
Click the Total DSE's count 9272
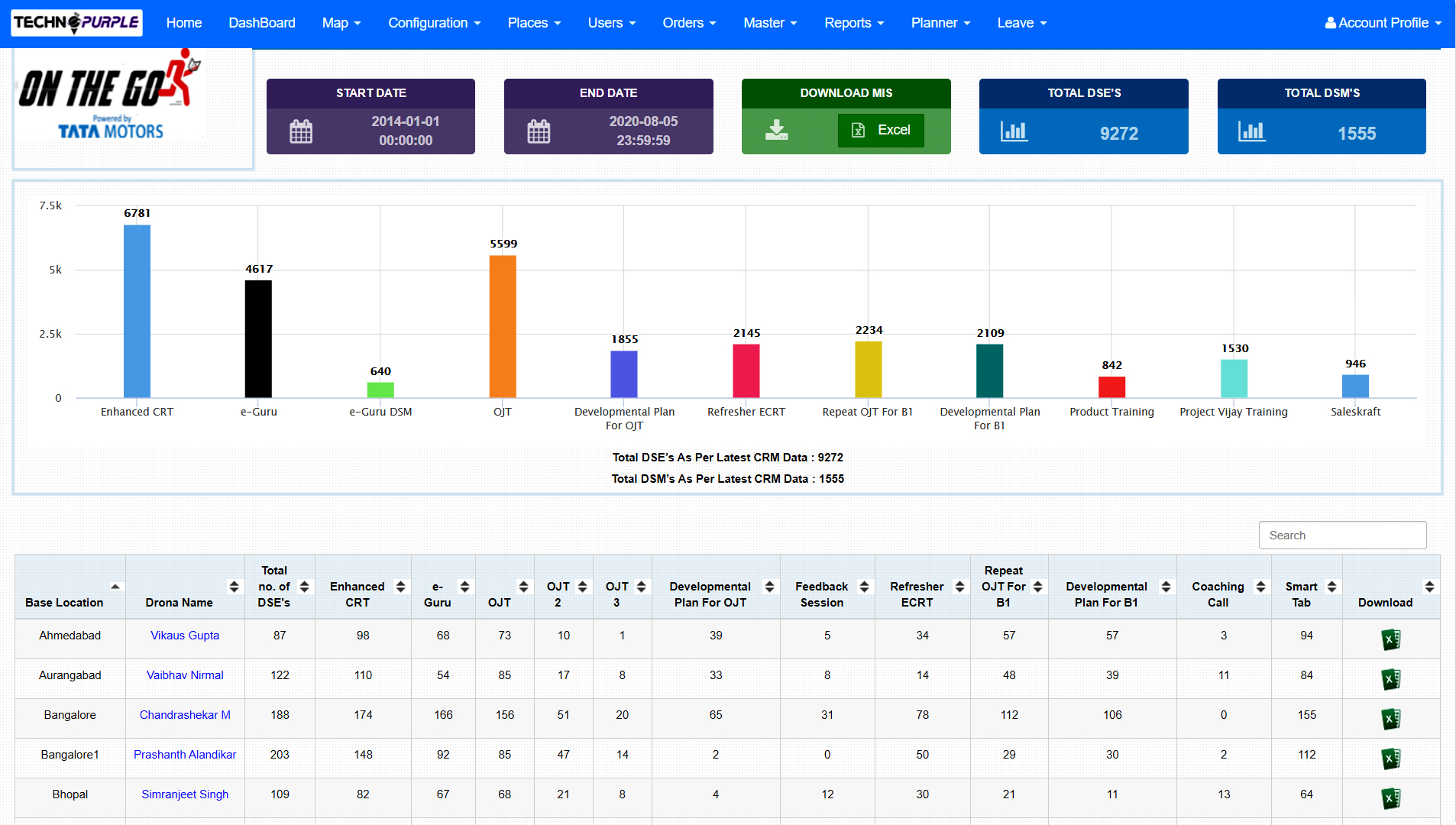point(1119,134)
